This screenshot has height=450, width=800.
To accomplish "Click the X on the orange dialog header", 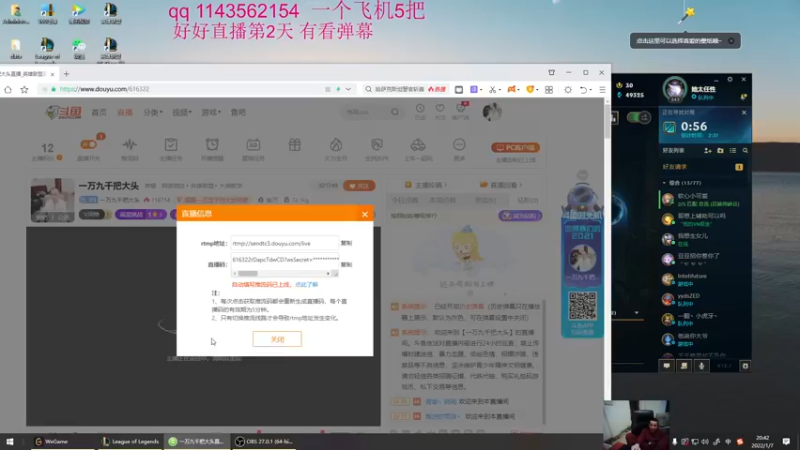I will (x=365, y=214).
